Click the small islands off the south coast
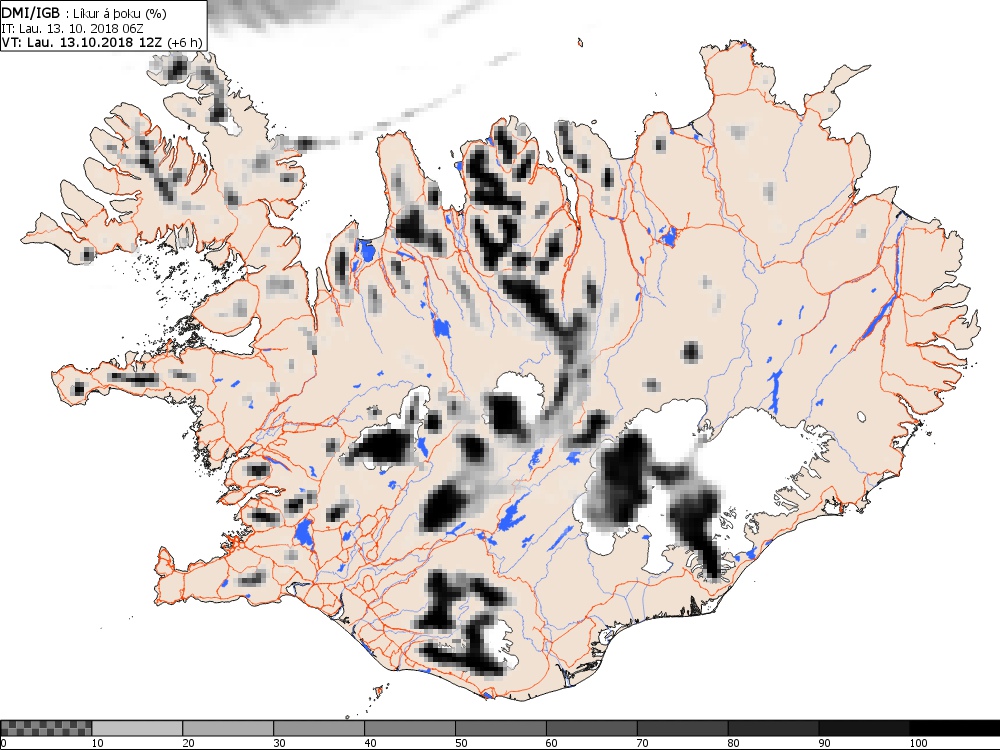The height and width of the screenshot is (750, 1000). click(x=380, y=691)
